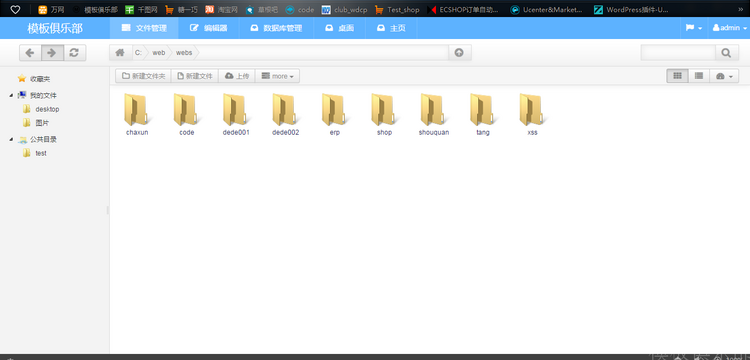This screenshot has height=360, width=750.
Task: Open the dede001 folder
Action: coord(236,115)
